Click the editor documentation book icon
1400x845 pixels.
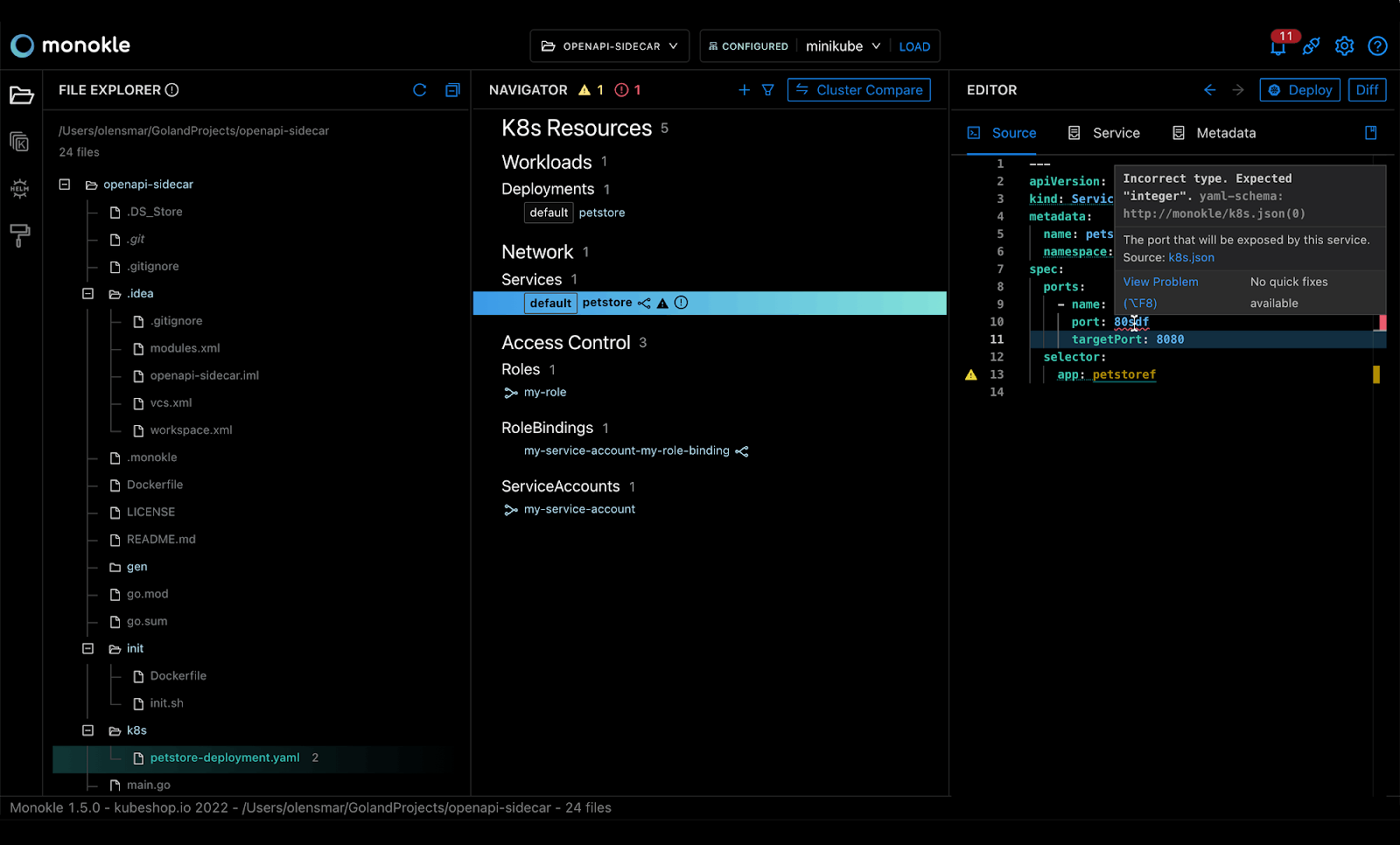pyautogui.click(x=1371, y=133)
